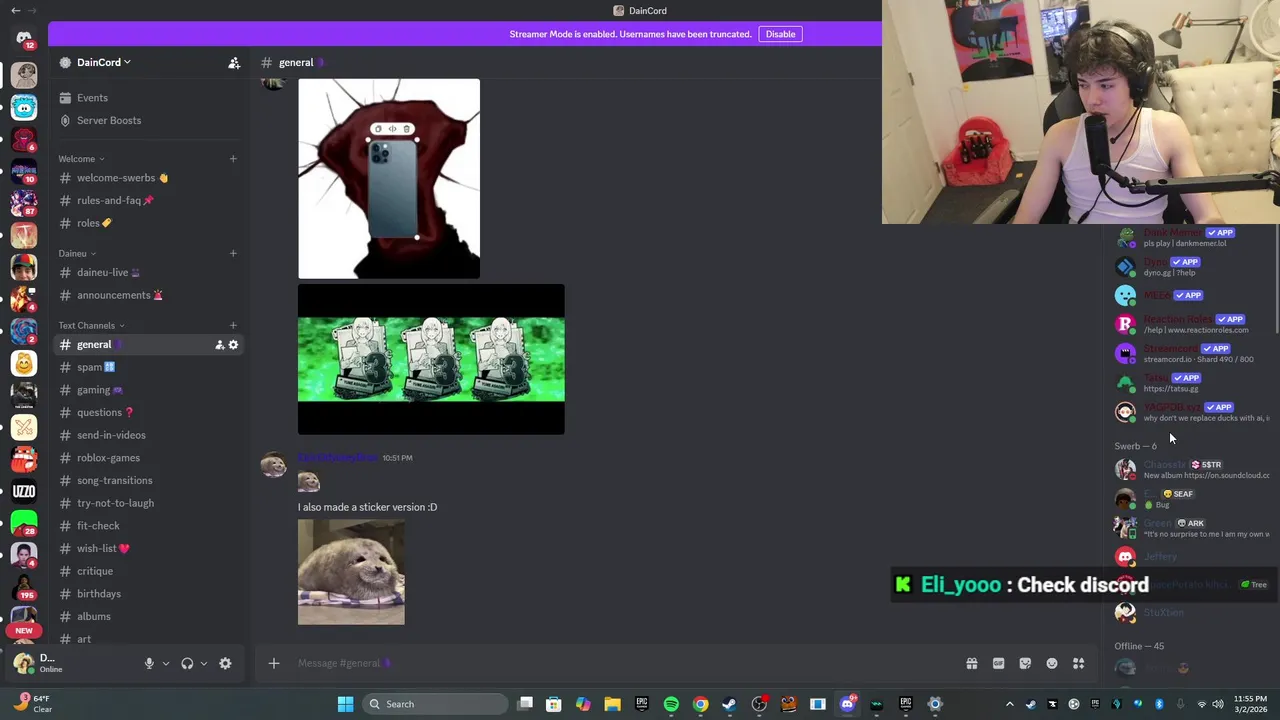Open the green anime GIF thumbnail

point(431,359)
